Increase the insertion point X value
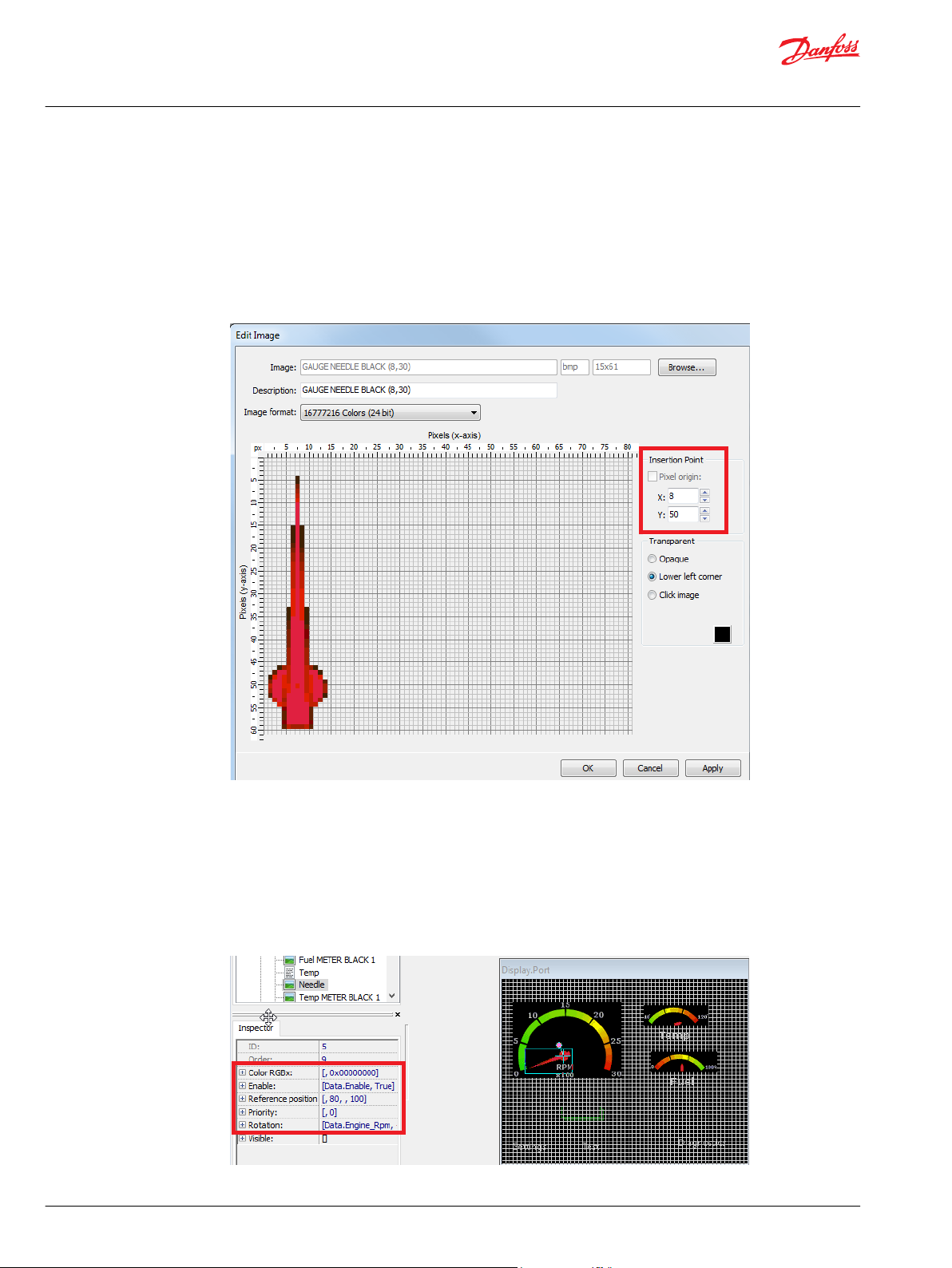This screenshot has width=952, height=1268. (704, 493)
